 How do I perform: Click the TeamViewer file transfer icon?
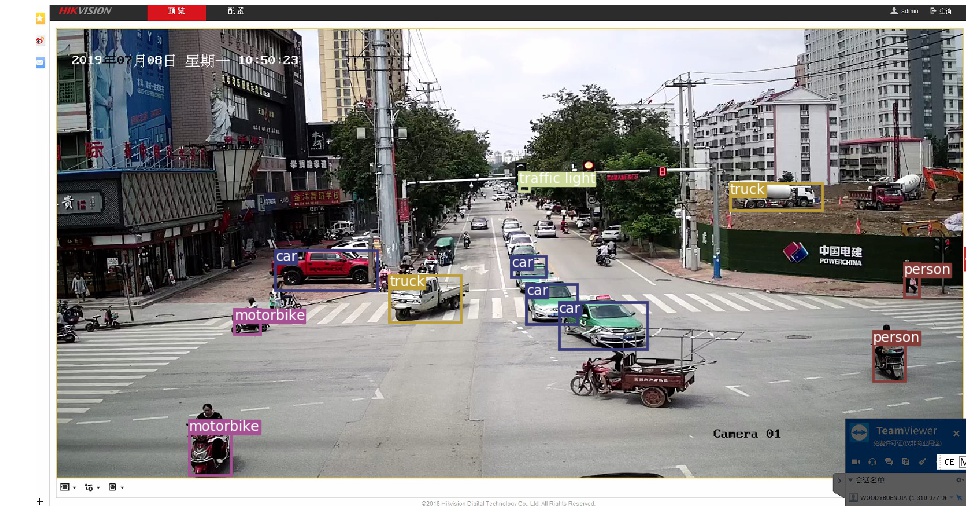pos(904,462)
